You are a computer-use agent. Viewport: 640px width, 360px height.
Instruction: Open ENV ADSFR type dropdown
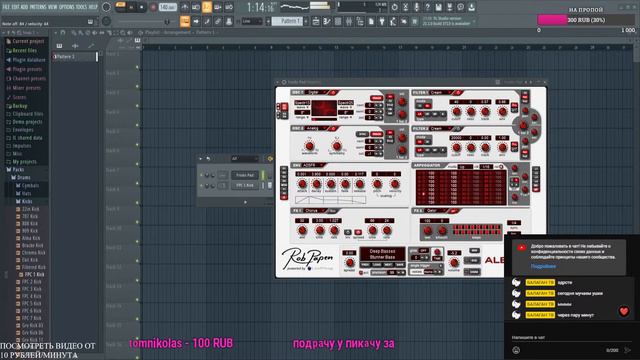tap(313, 165)
